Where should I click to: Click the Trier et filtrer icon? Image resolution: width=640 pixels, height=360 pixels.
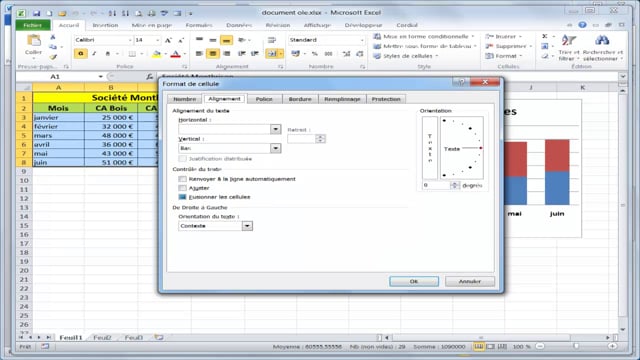(569, 41)
